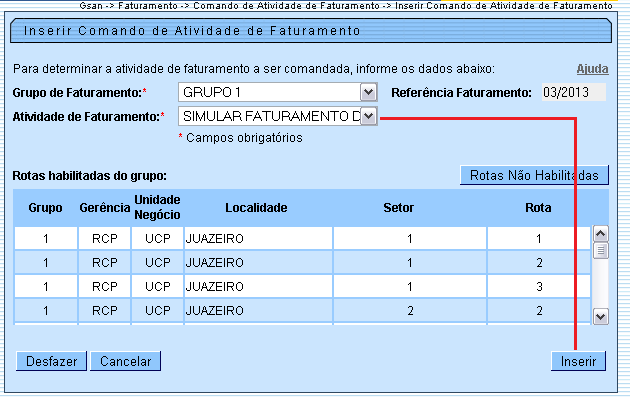The image size is (630, 398).
Task: Click RCP in the Rota 1 row
Action: tap(104, 239)
